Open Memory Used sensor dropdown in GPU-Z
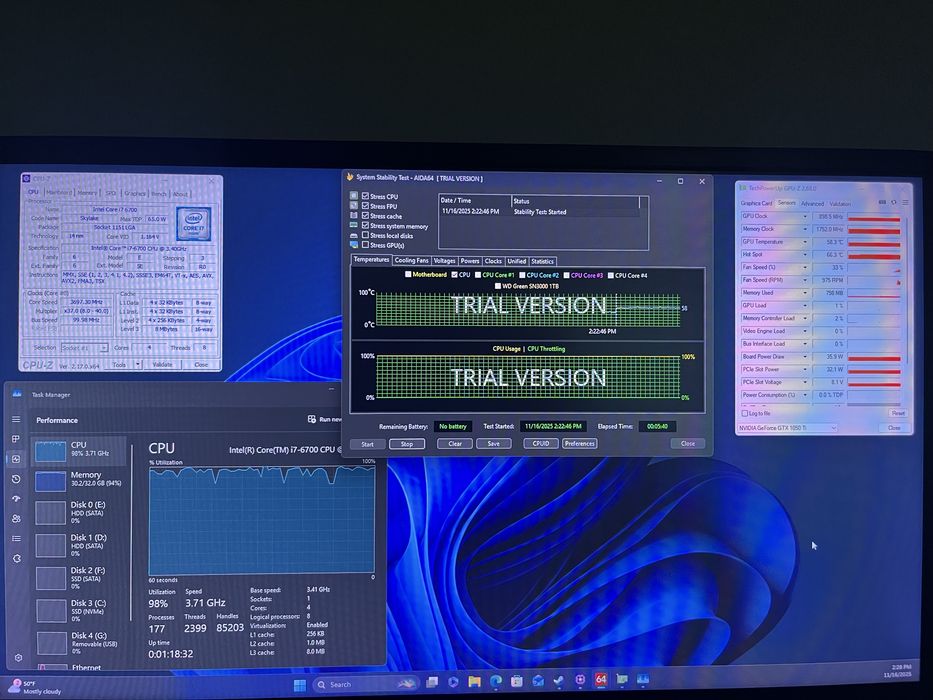This screenshot has width=933, height=700. pos(805,293)
